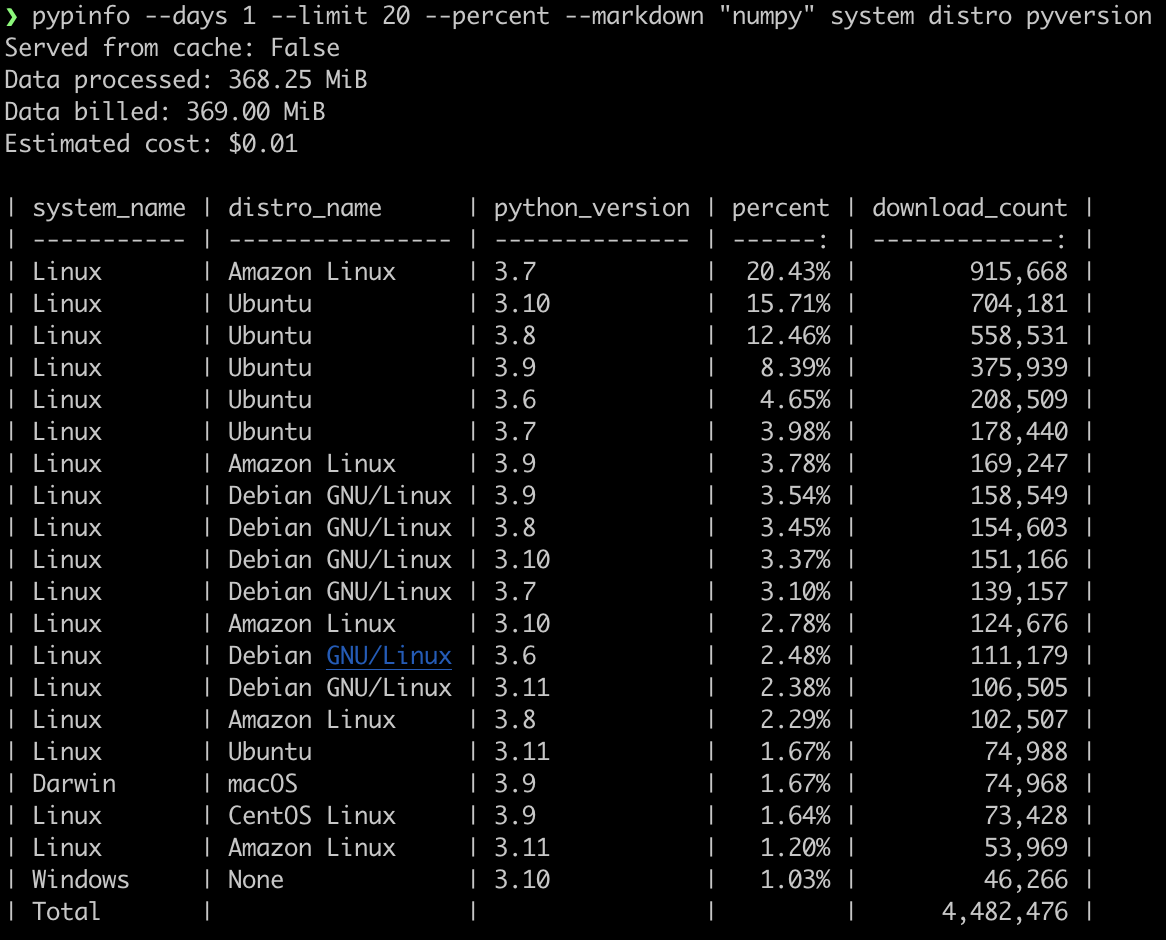1166x940 pixels.
Task: Click the 'Data processed: 368.25 MiB' line
Action: (186, 80)
